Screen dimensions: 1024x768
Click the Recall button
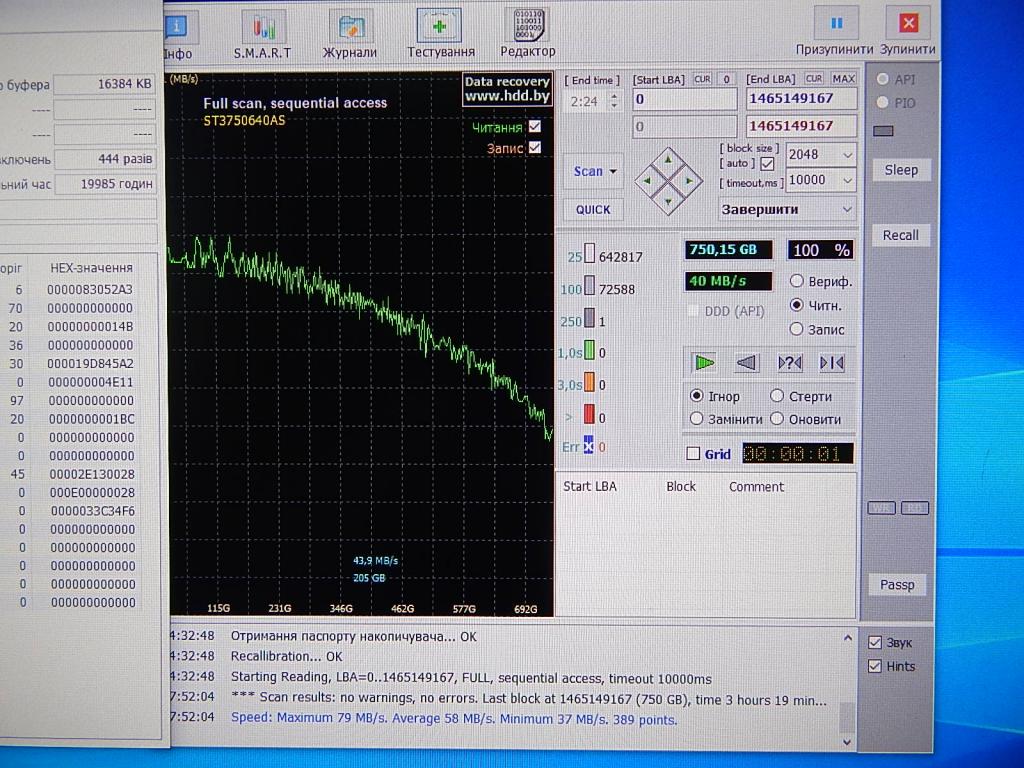pyautogui.click(x=901, y=235)
